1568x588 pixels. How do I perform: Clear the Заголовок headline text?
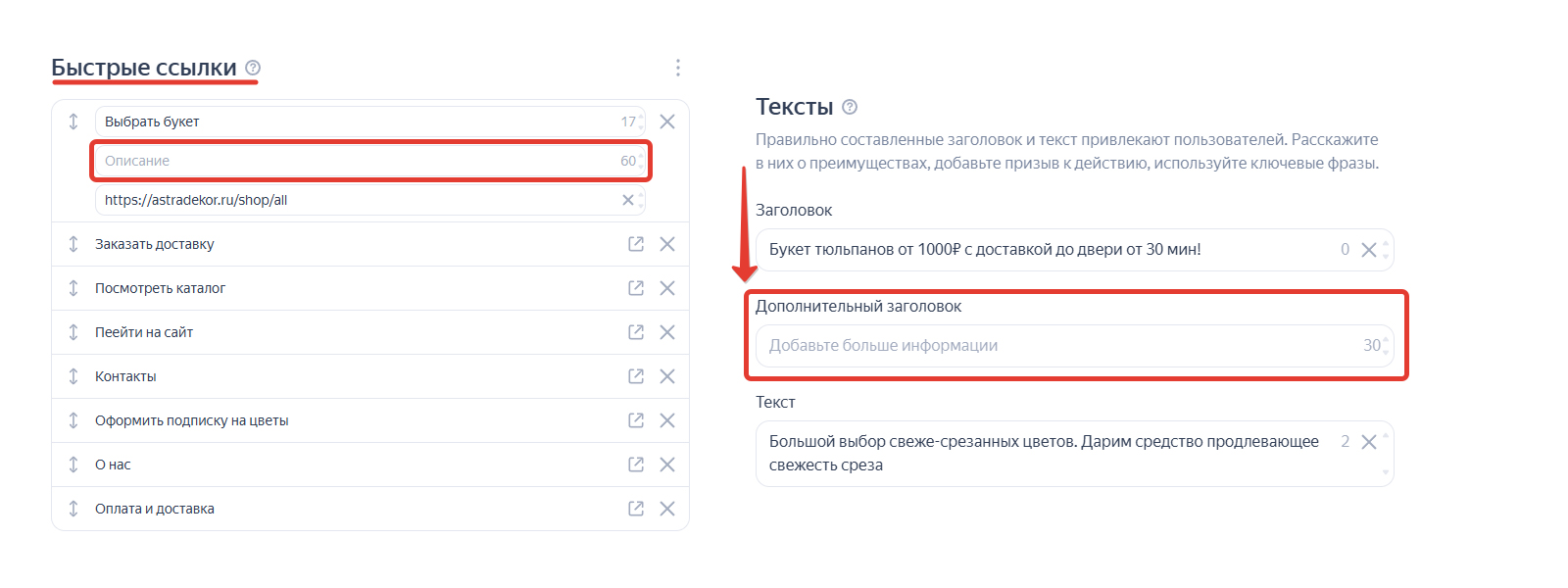pyautogui.click(x=1369, y=250)
